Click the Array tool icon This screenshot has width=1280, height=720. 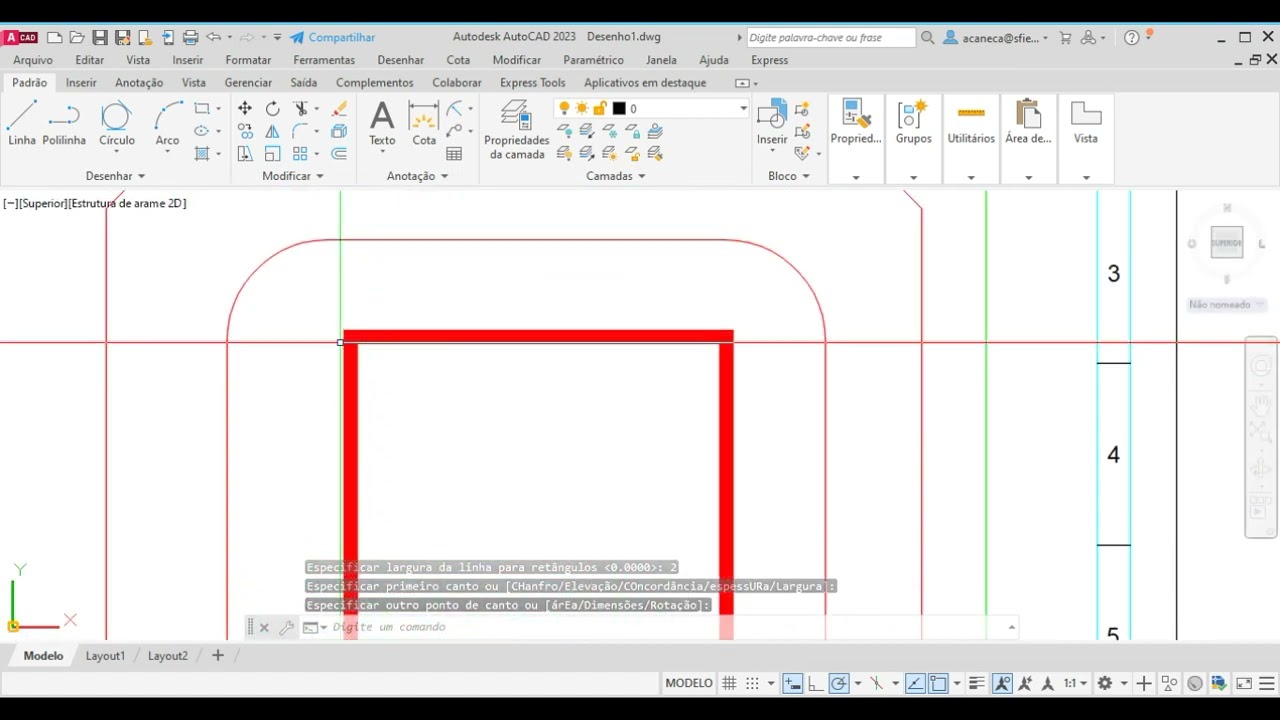click(300, 154)
